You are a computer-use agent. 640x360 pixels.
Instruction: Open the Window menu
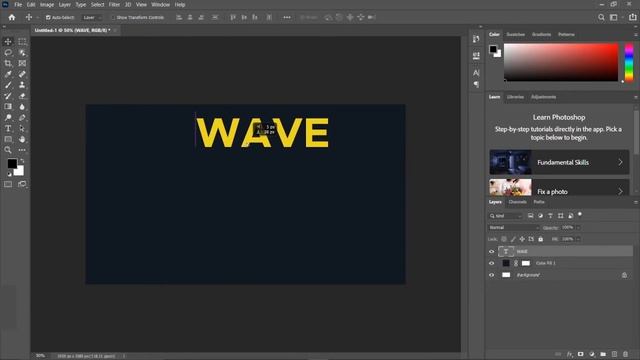(160, 4)
